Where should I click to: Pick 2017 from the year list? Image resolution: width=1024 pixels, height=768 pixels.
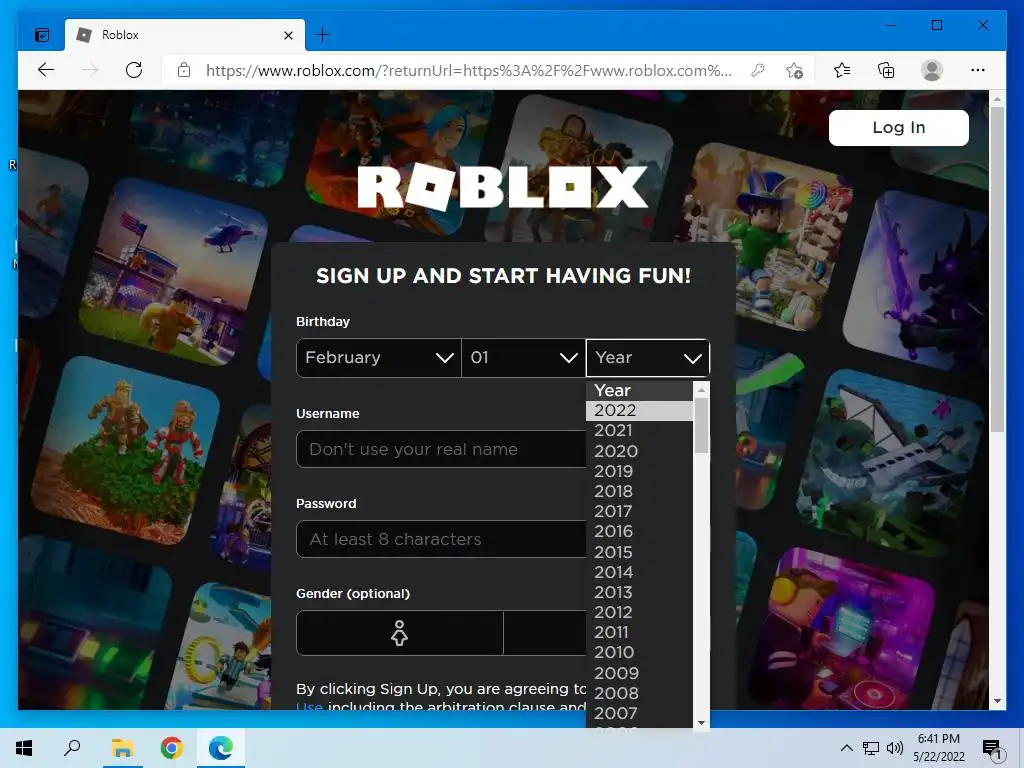[x=639, y=511]
